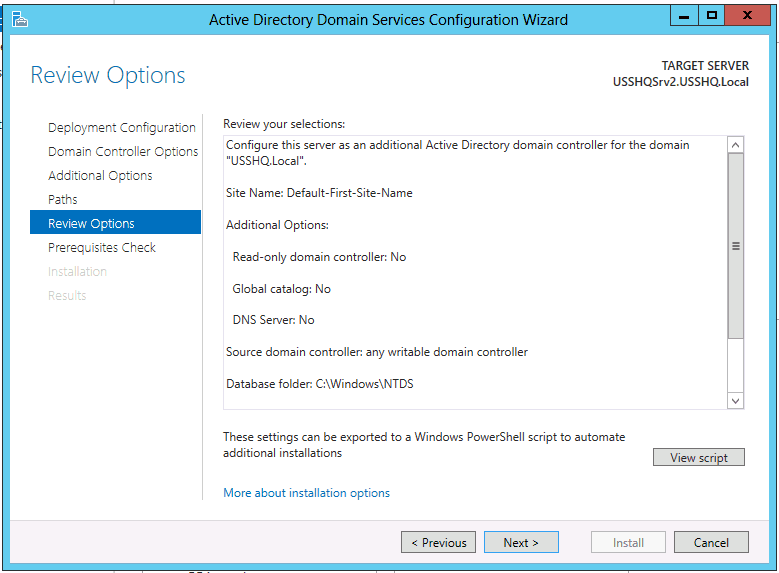Click the 'Additional Options:' heading in review box
Screen dimensions: 779x573
pyautogui.click(x=277, y=225)
